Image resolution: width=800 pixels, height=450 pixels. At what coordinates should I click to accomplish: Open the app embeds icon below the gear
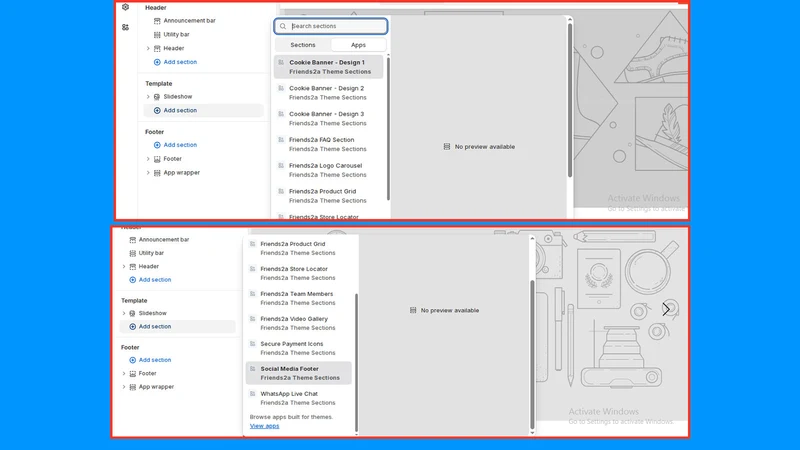tap(126, 27)
